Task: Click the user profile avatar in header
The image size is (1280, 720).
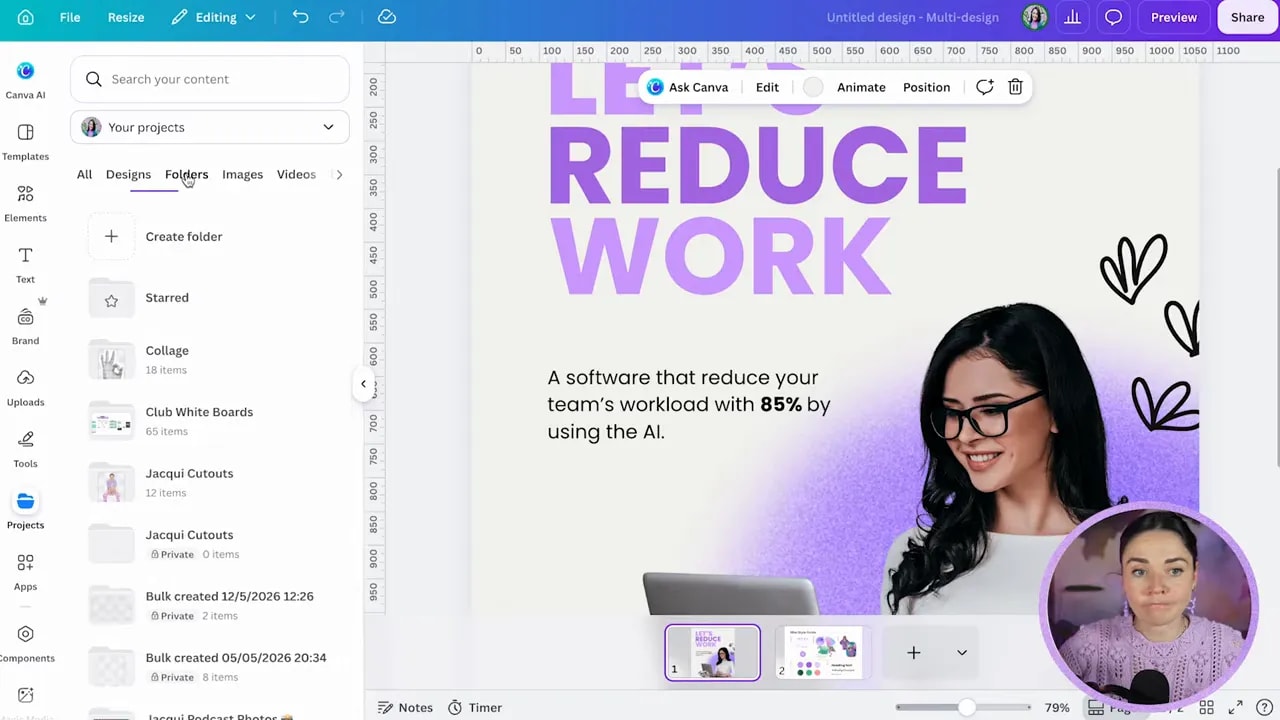Action: pyautogui.click(x=1035, y=17)
